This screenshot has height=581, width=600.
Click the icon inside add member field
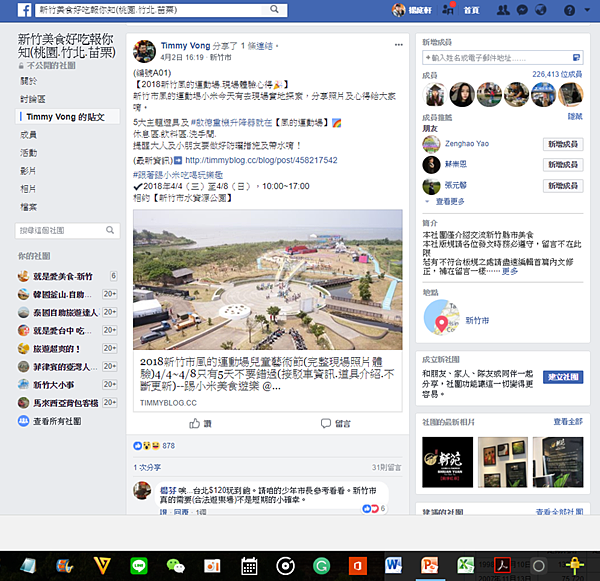(x=576, y=58)
